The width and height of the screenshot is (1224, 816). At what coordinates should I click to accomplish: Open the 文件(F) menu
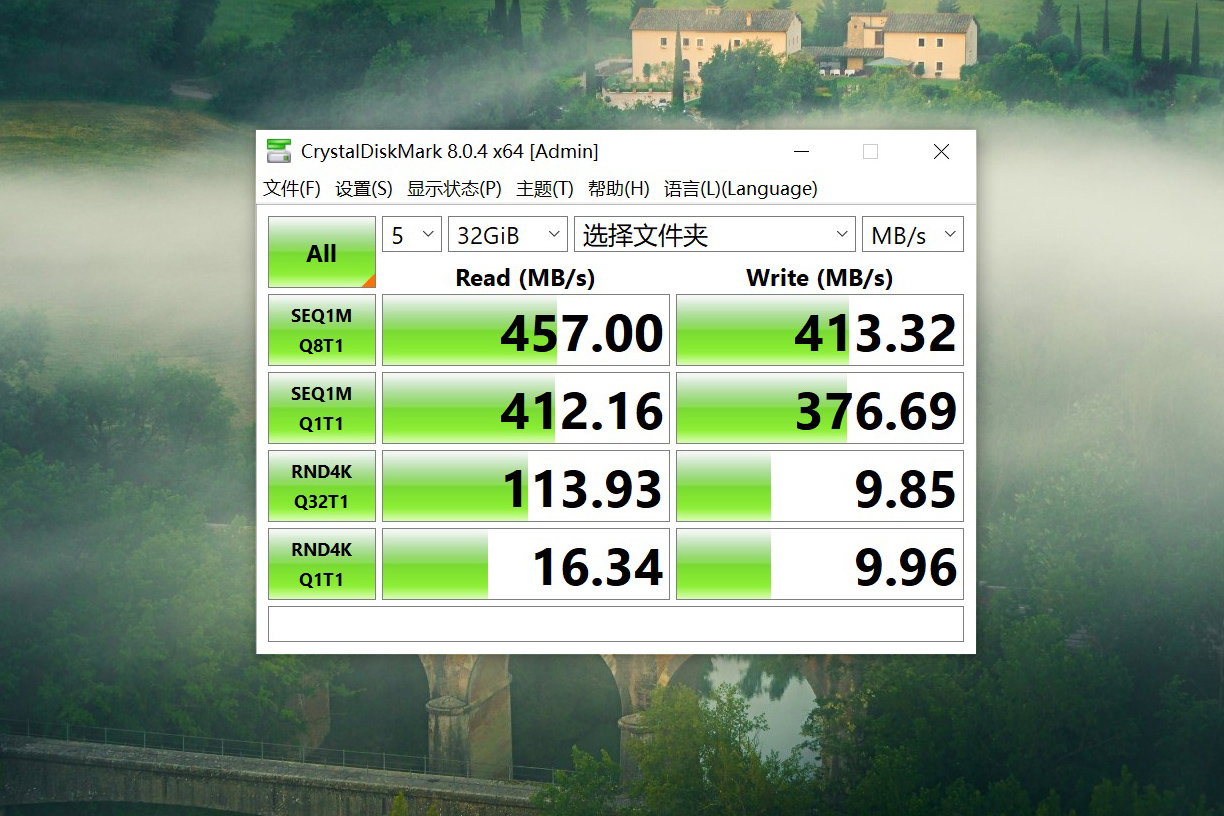[292, 188]
